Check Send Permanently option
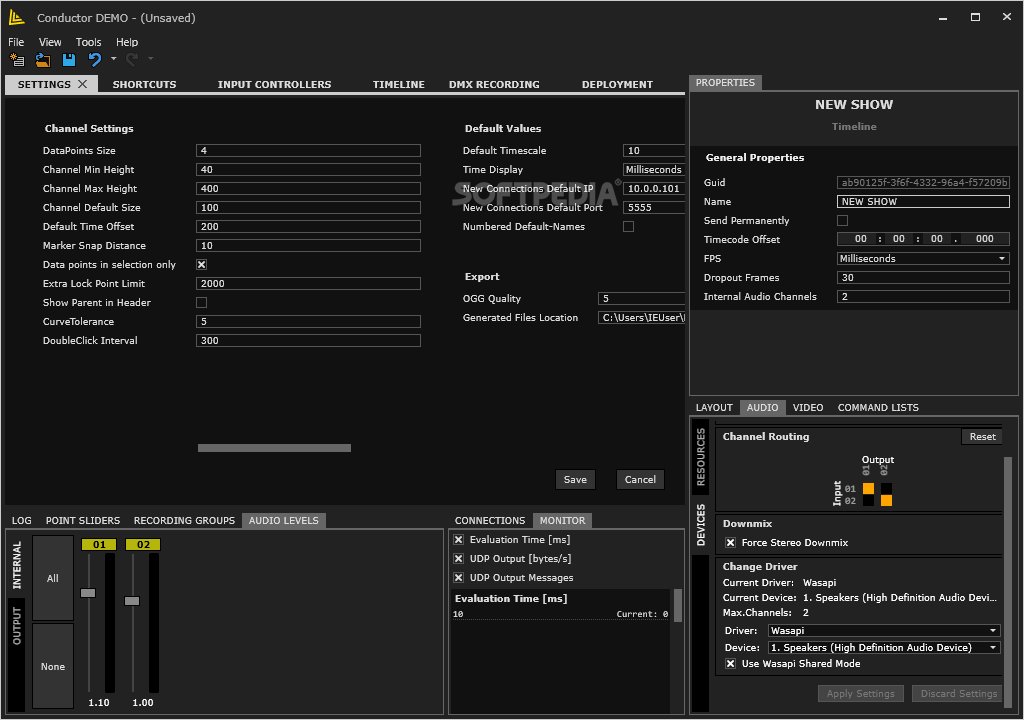Screen dimensions: 1024x720 click(x=842, y=221)
